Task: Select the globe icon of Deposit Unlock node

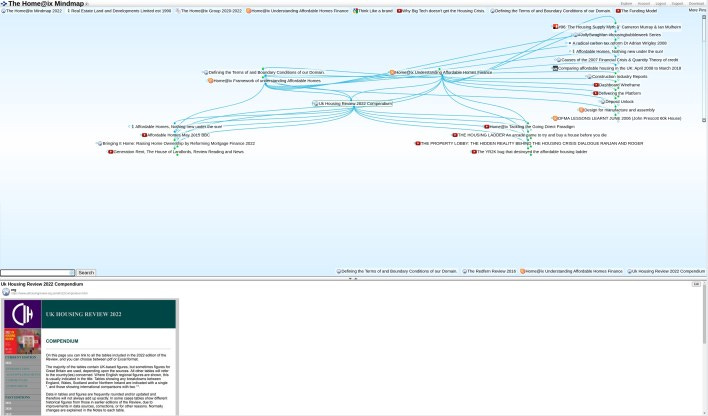Action: pyautogui.click(x=602, y=102)
